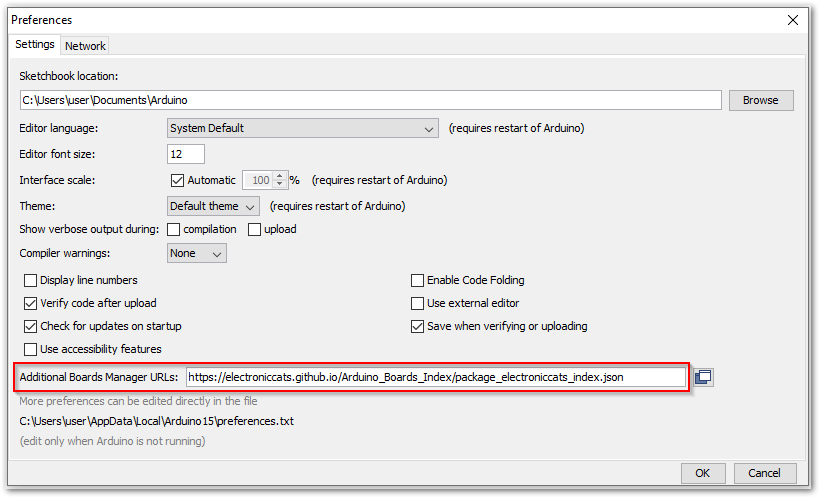Open Compiler warnings None dropdown
The width and height of the screenshot is (820, 498).
[x=197, y=253]
